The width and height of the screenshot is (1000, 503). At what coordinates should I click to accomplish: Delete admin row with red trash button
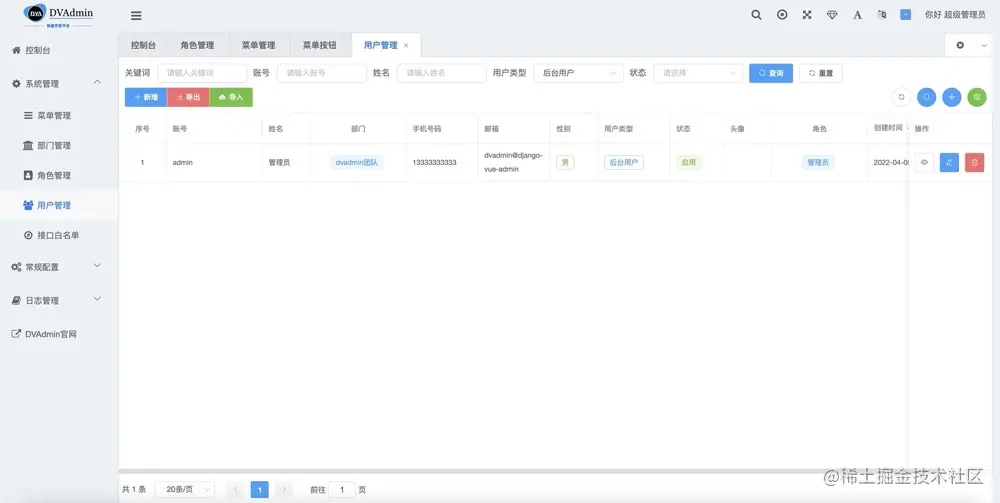[974, 163]
